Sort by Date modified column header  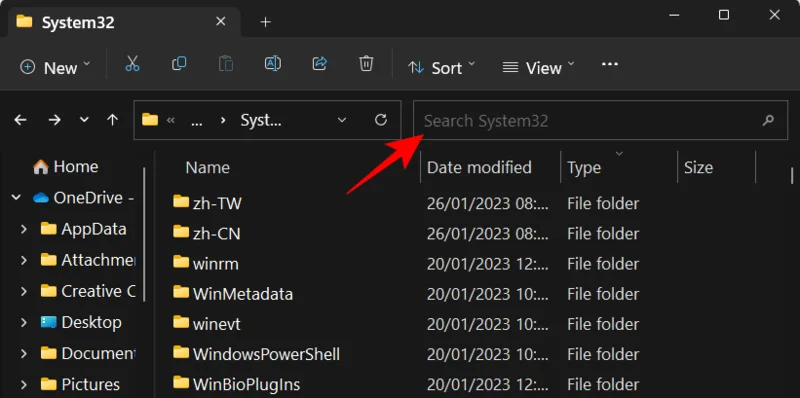tap(479, 167)
